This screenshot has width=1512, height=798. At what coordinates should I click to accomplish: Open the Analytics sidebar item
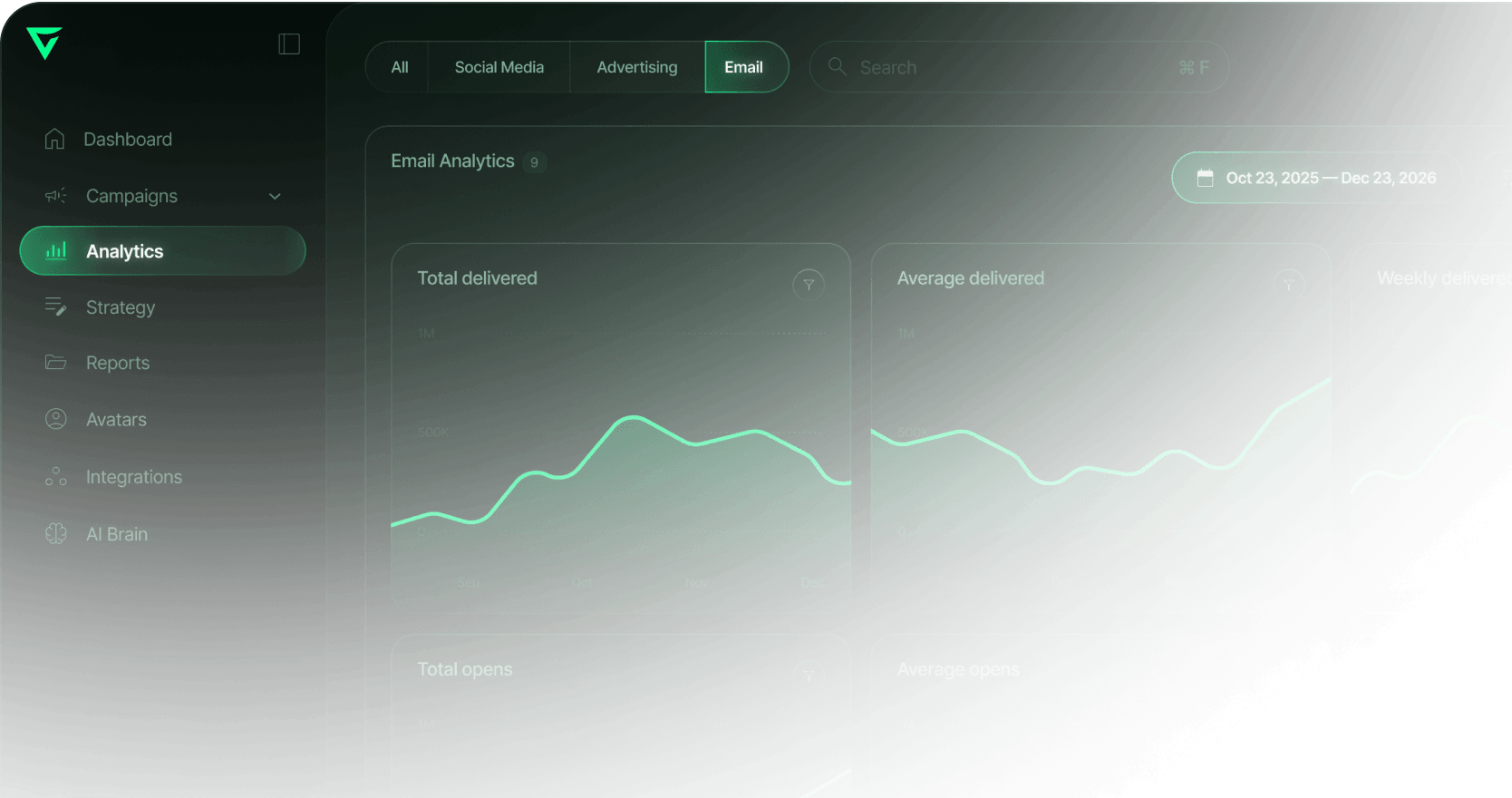click(x=163, y=251)
